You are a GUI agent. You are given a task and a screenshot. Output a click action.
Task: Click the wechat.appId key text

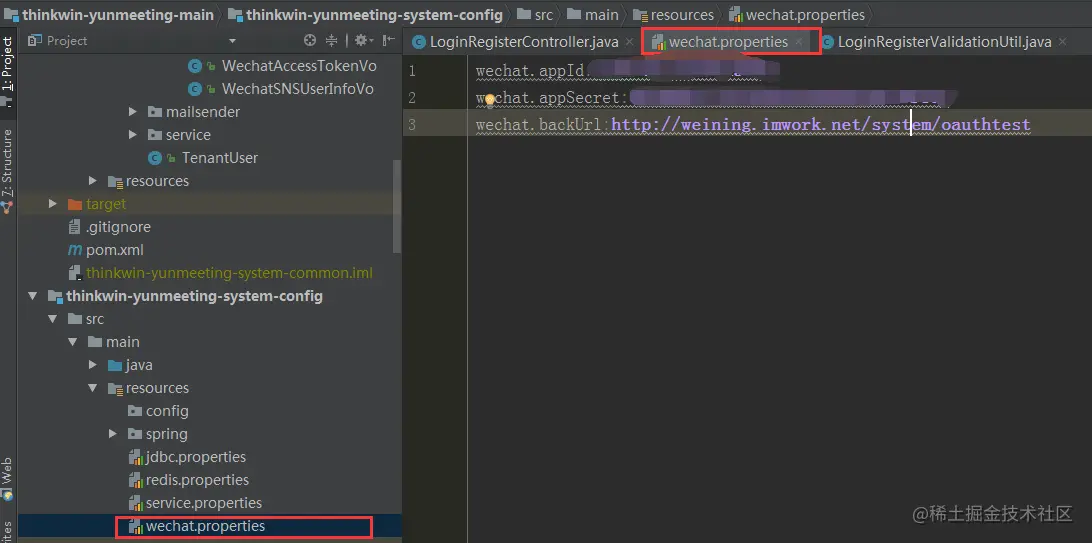coord(530,71)
